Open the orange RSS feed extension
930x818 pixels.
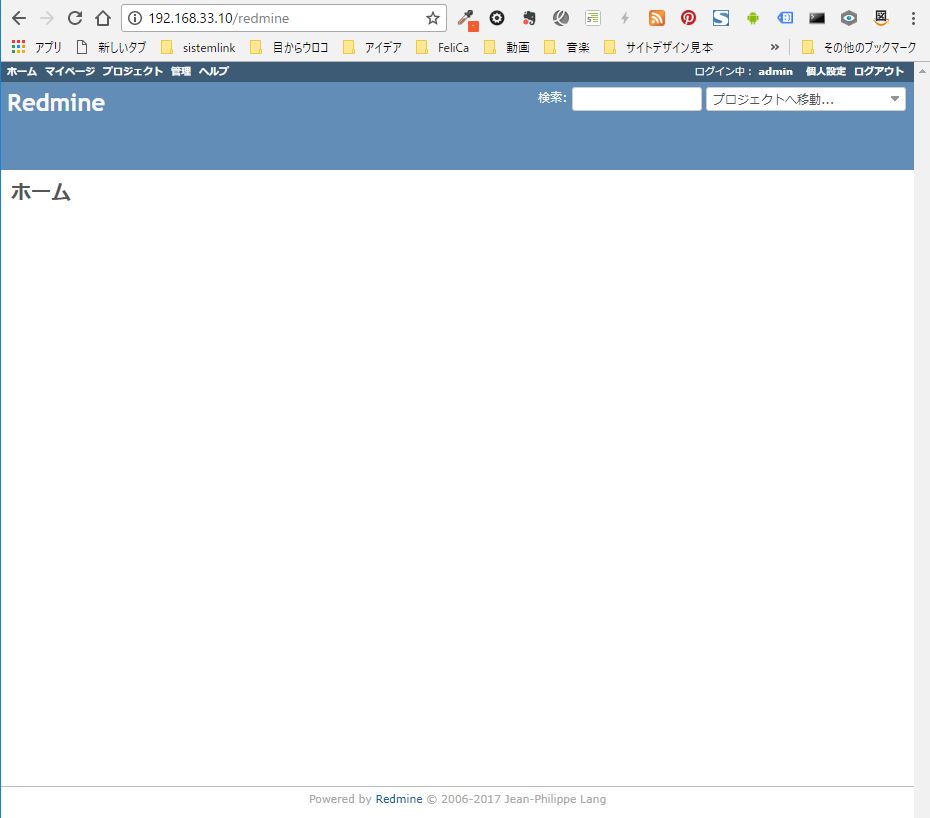pyautogui.click(x=657, y=18)
